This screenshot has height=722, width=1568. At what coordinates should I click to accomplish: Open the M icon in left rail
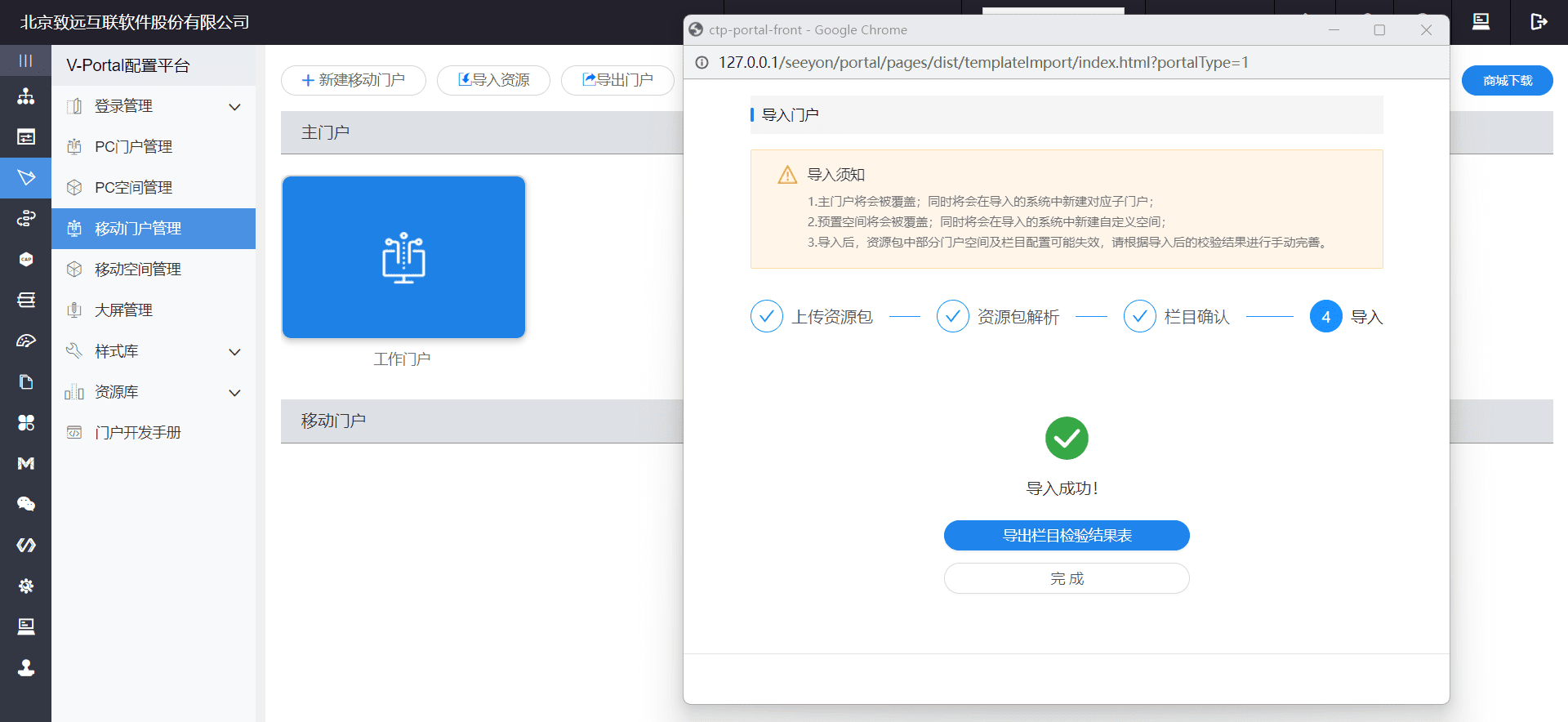point(26,463)
